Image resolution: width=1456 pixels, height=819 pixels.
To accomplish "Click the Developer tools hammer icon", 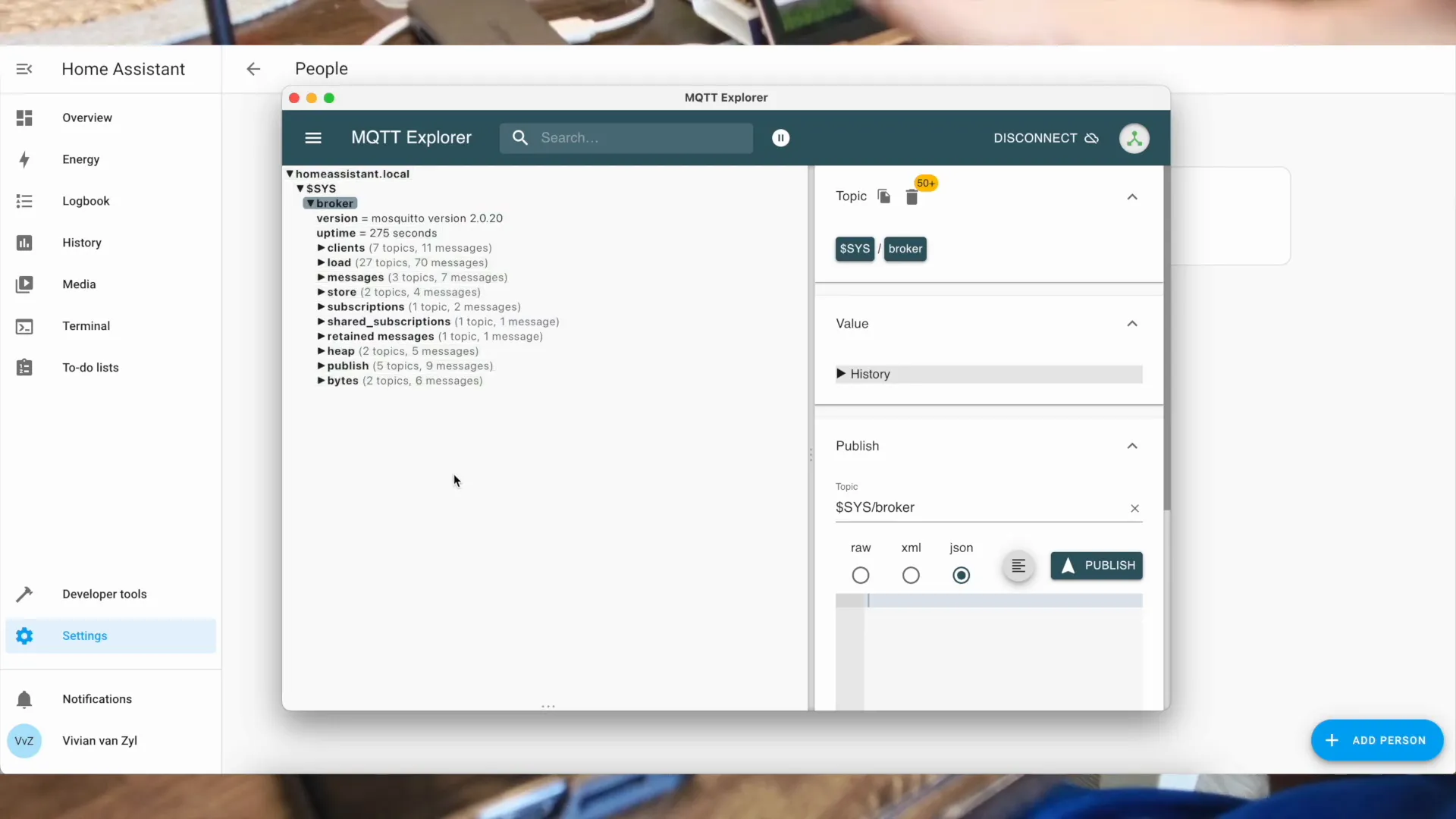I will tap(24, 594).
